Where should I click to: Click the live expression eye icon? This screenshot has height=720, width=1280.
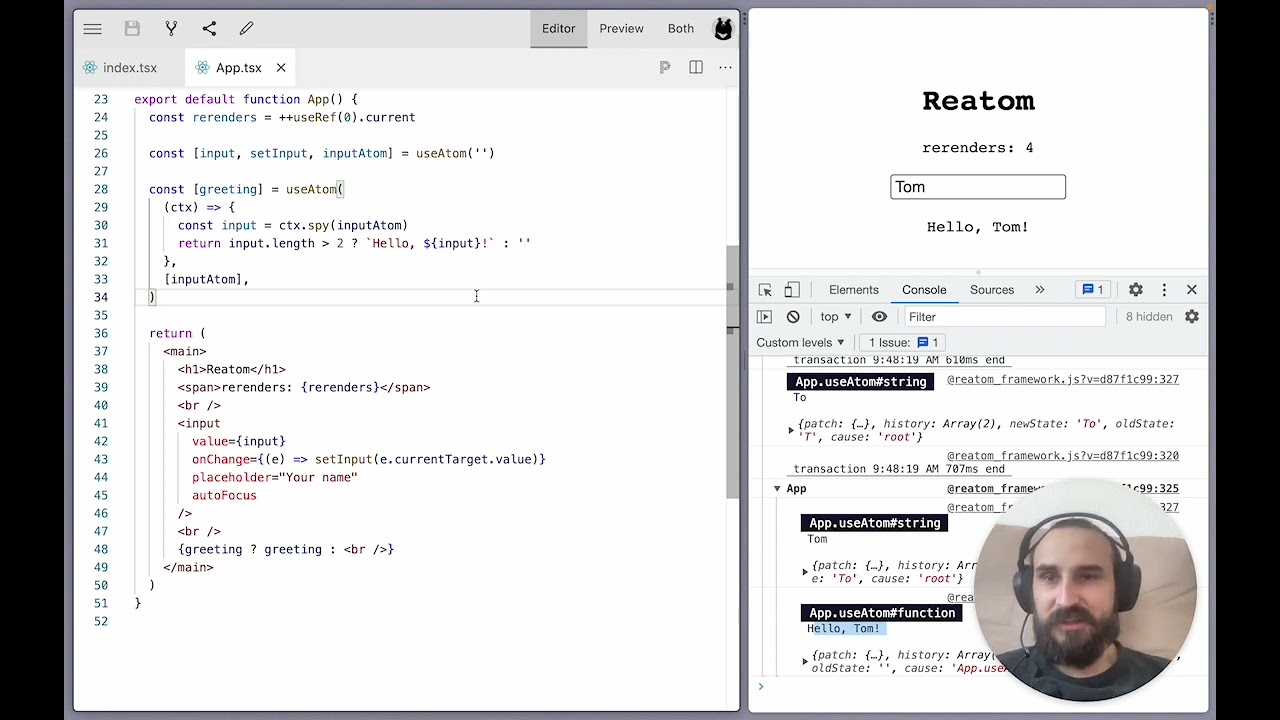[879, 317]
